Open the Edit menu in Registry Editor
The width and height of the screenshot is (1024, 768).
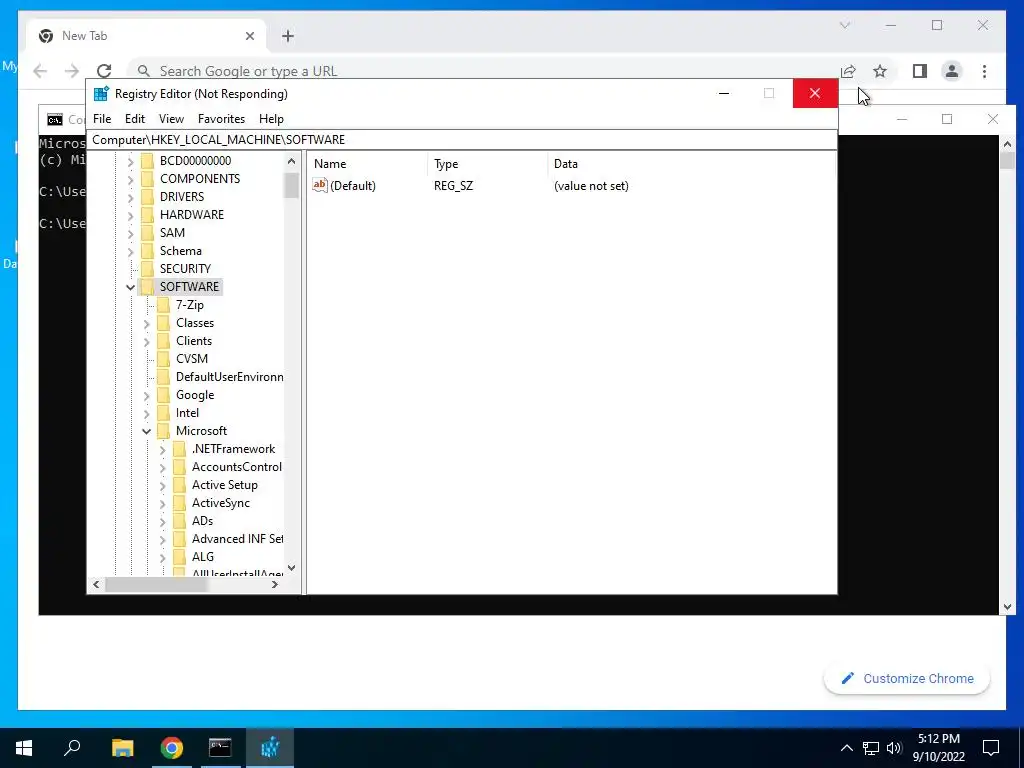(135, 119)
